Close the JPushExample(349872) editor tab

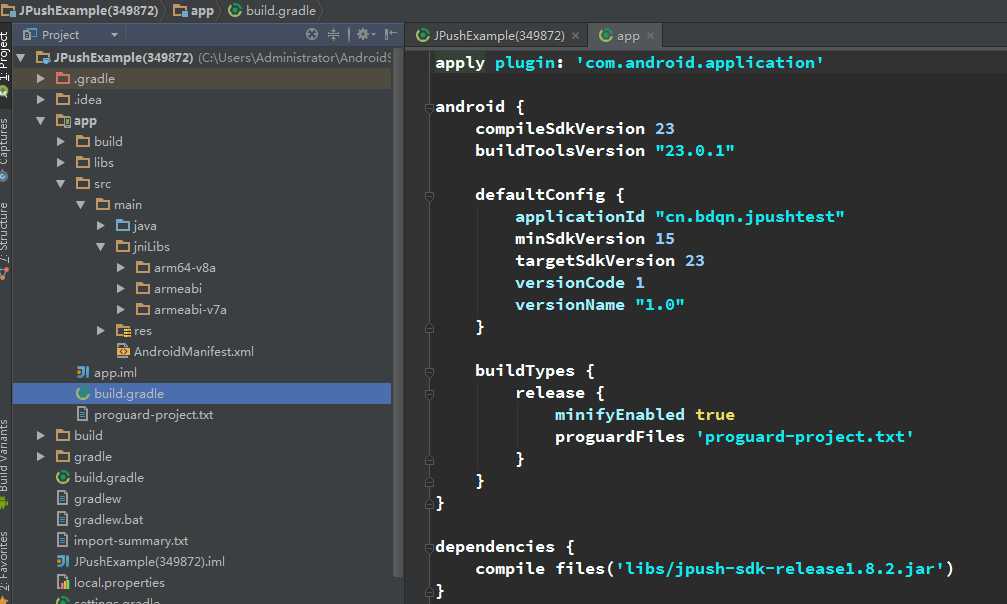coord(575,35)
